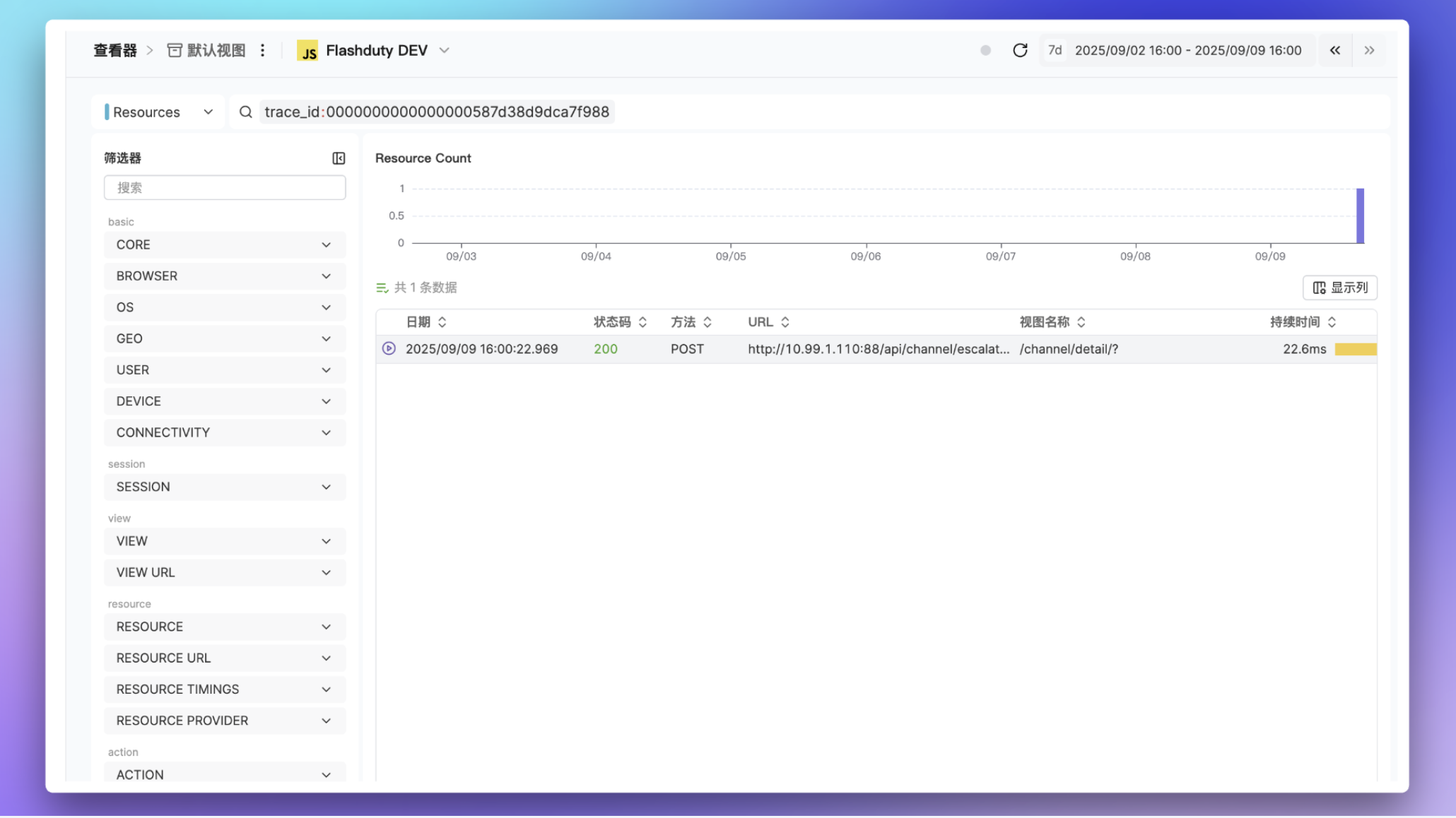Expand the SESSION filter group
Viewport: 1456px width, 818px height.
pos(225,487)
